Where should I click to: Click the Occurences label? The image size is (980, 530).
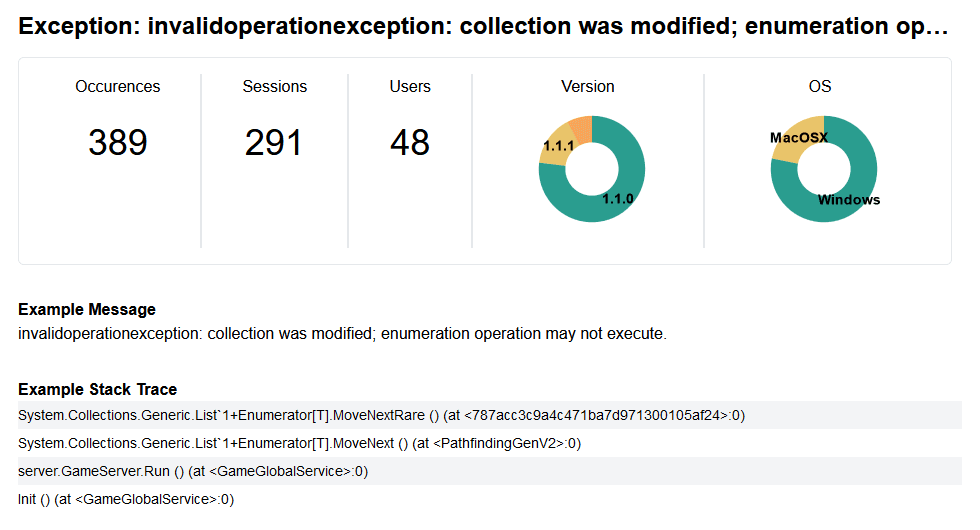118,87
